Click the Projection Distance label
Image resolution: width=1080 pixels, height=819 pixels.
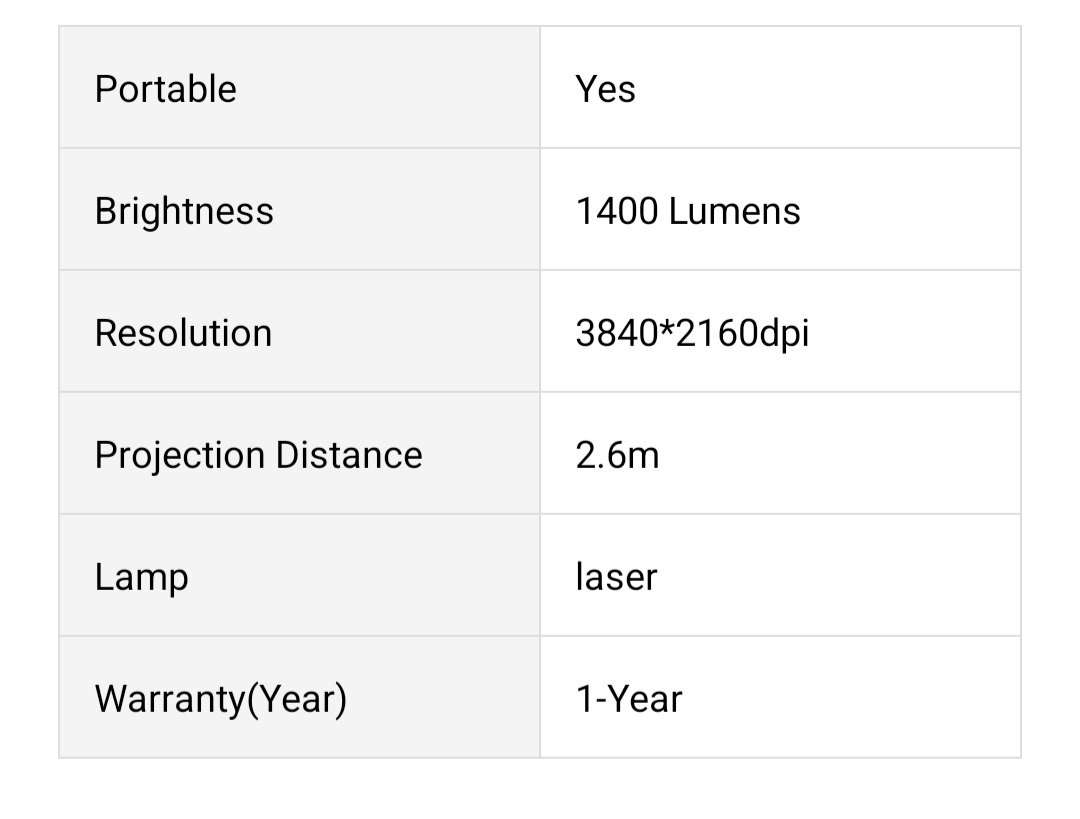coord(258,456)
